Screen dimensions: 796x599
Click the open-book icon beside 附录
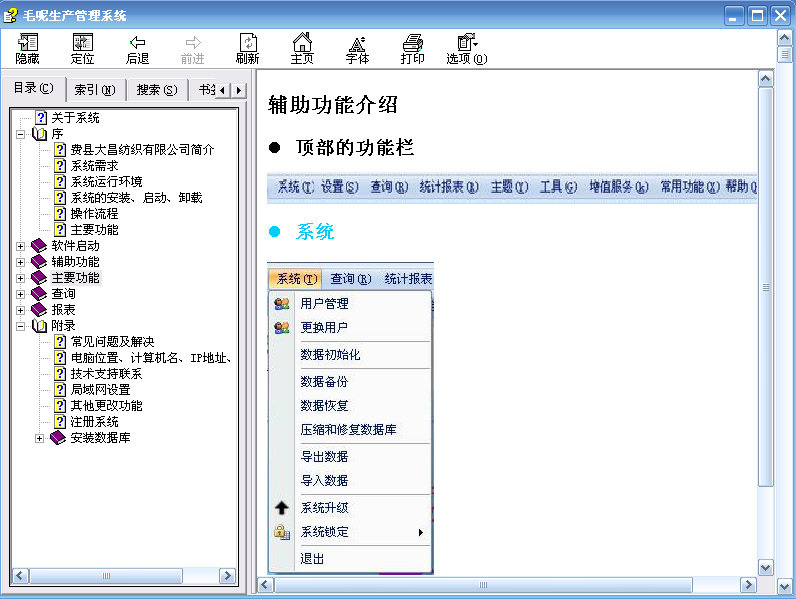tap(40, 326)
